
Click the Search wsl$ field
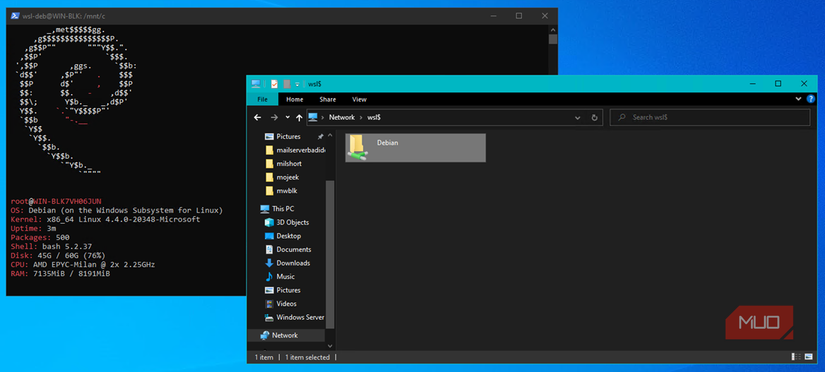[x=709, y=117]
